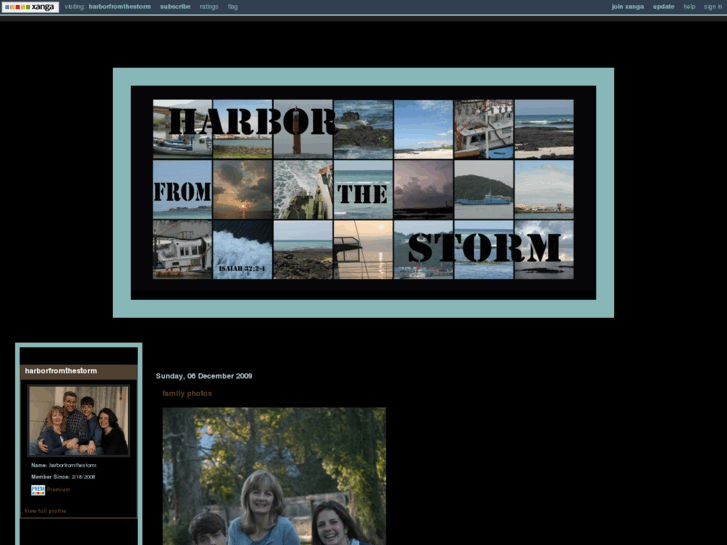
Task: Click the sign in link
Action: [713, 7]
